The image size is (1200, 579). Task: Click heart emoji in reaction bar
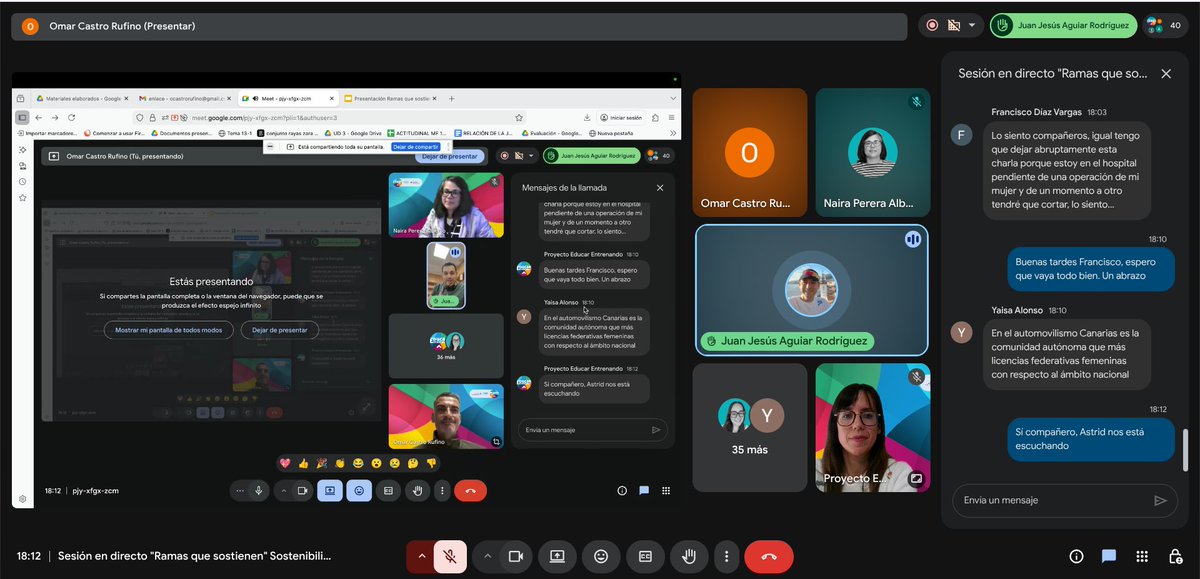point(285,463)
